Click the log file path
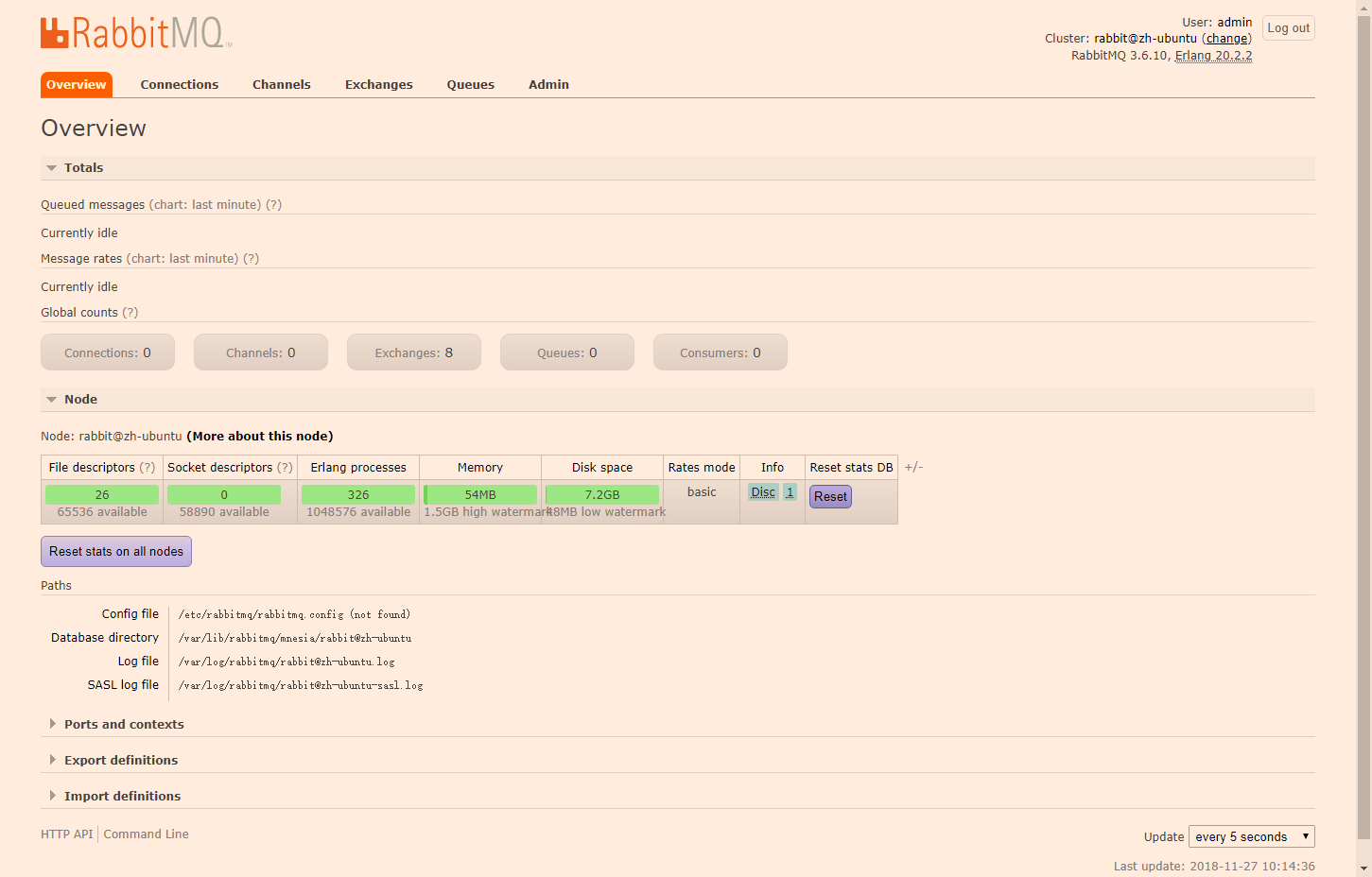The width and height of the screenshot is (1372, 877). 287,662
